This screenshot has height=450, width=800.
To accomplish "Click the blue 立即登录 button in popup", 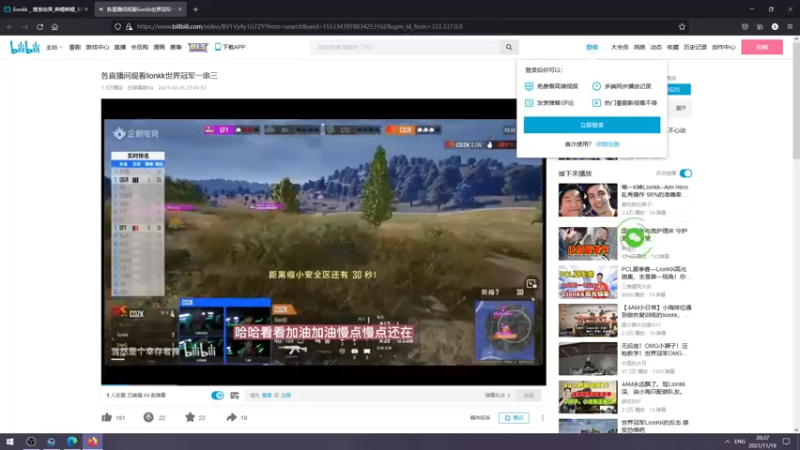I will [x=592, y=125].
